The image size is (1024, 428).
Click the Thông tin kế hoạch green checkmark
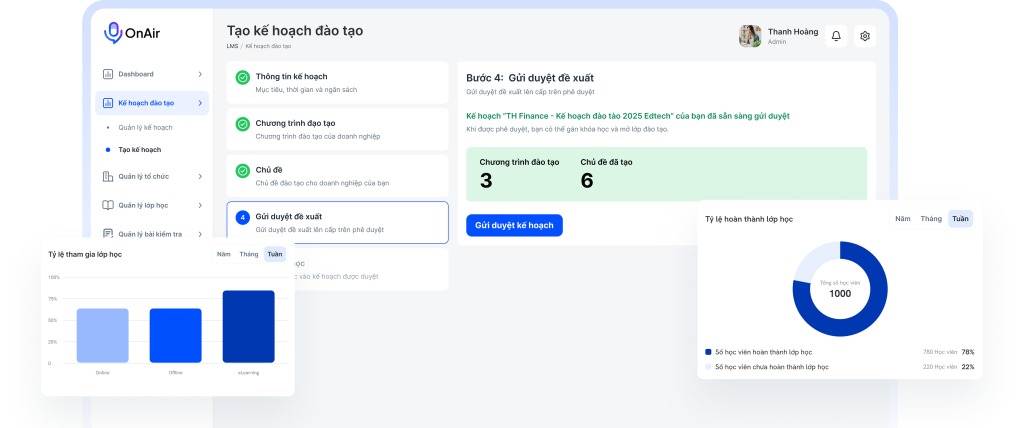[x=242, y=77]
